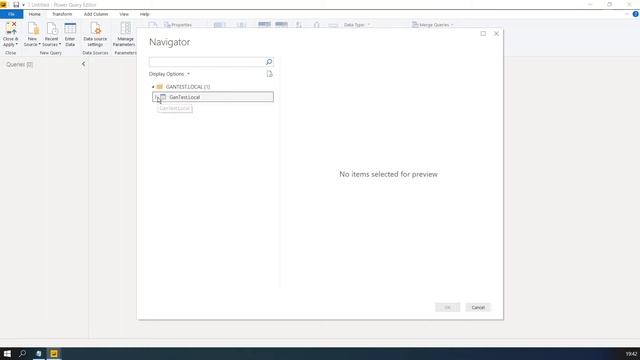Click the Windows Start button
Image resolution: width=640 pixels, height=360 pixels.
(7, 353)
